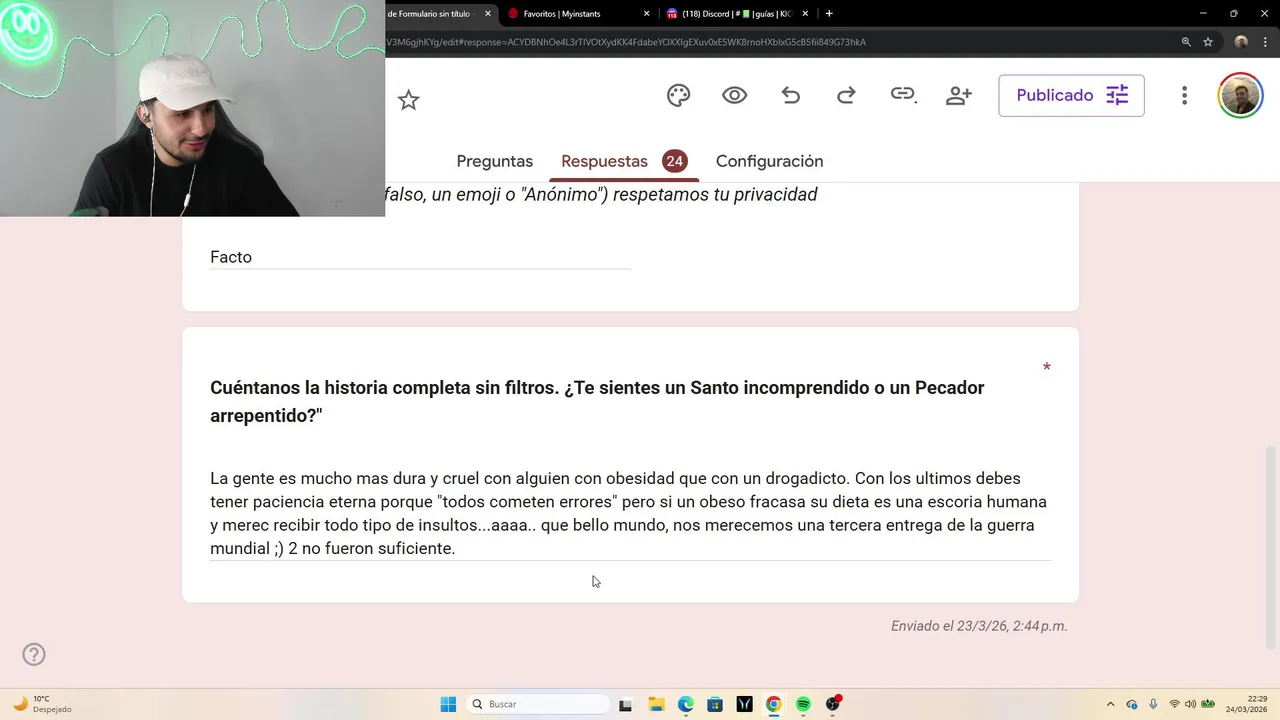
Task: Open the Configuración tab
Action: tap(769, 161)
